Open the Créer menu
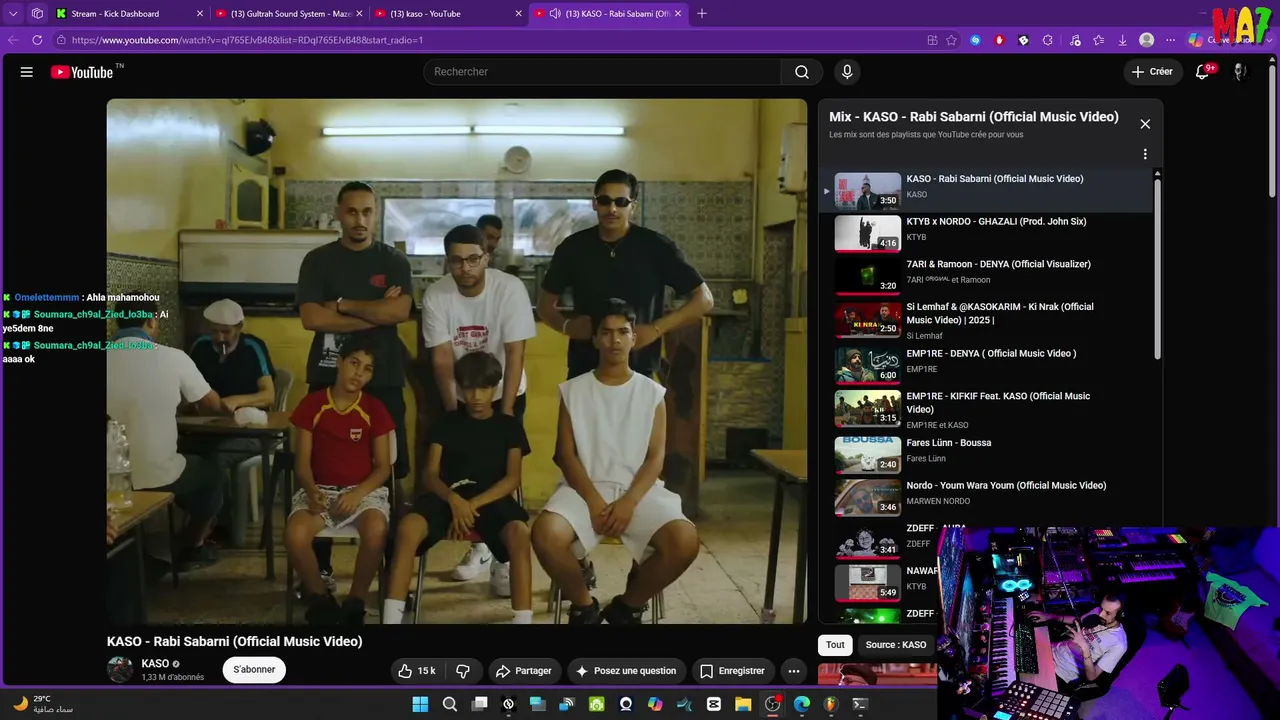The height and width of the screenshot is (720, 1280). click(1152, 72)
